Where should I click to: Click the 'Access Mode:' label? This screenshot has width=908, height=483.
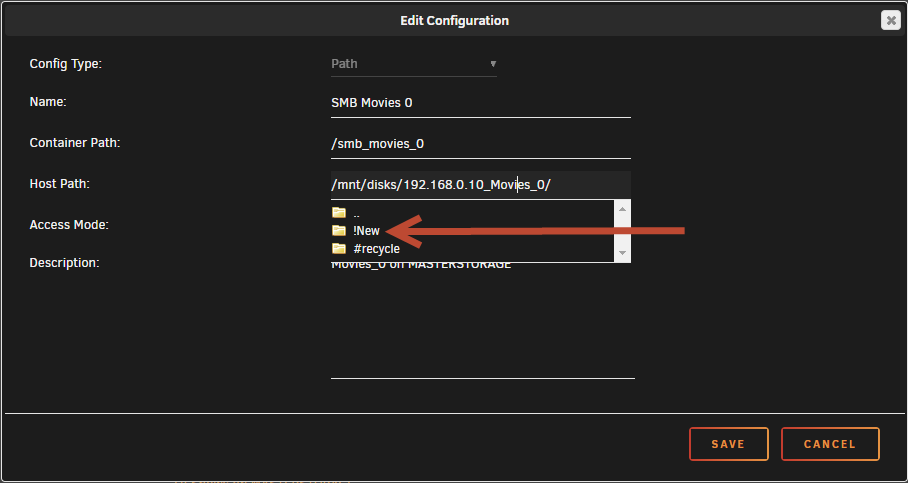coord(69,225)
